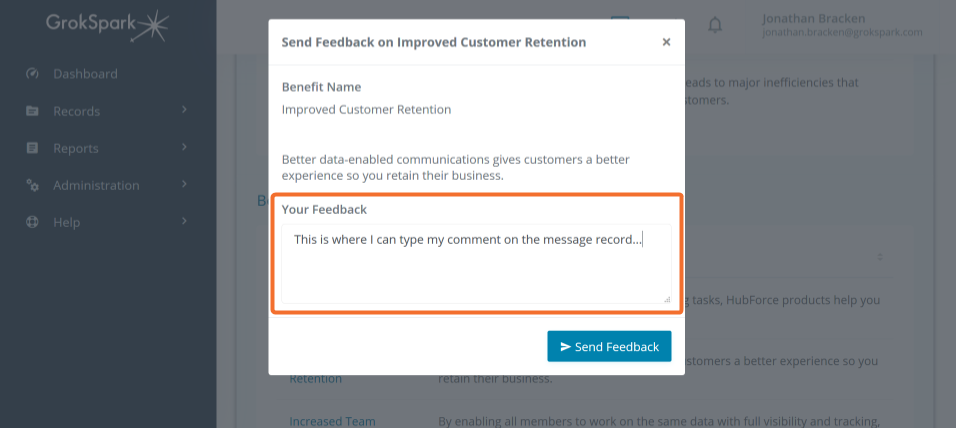Expand the Records submenu chevron

pyautogui.click(x=184, y=110)
